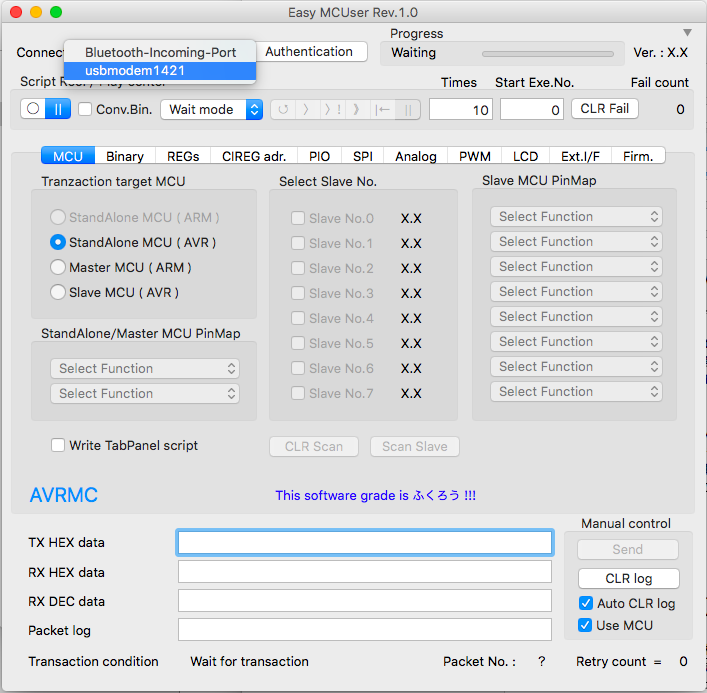This screenshot has width=707, height=693.
Task: Switch to the Binary tab
Action: 125,156
